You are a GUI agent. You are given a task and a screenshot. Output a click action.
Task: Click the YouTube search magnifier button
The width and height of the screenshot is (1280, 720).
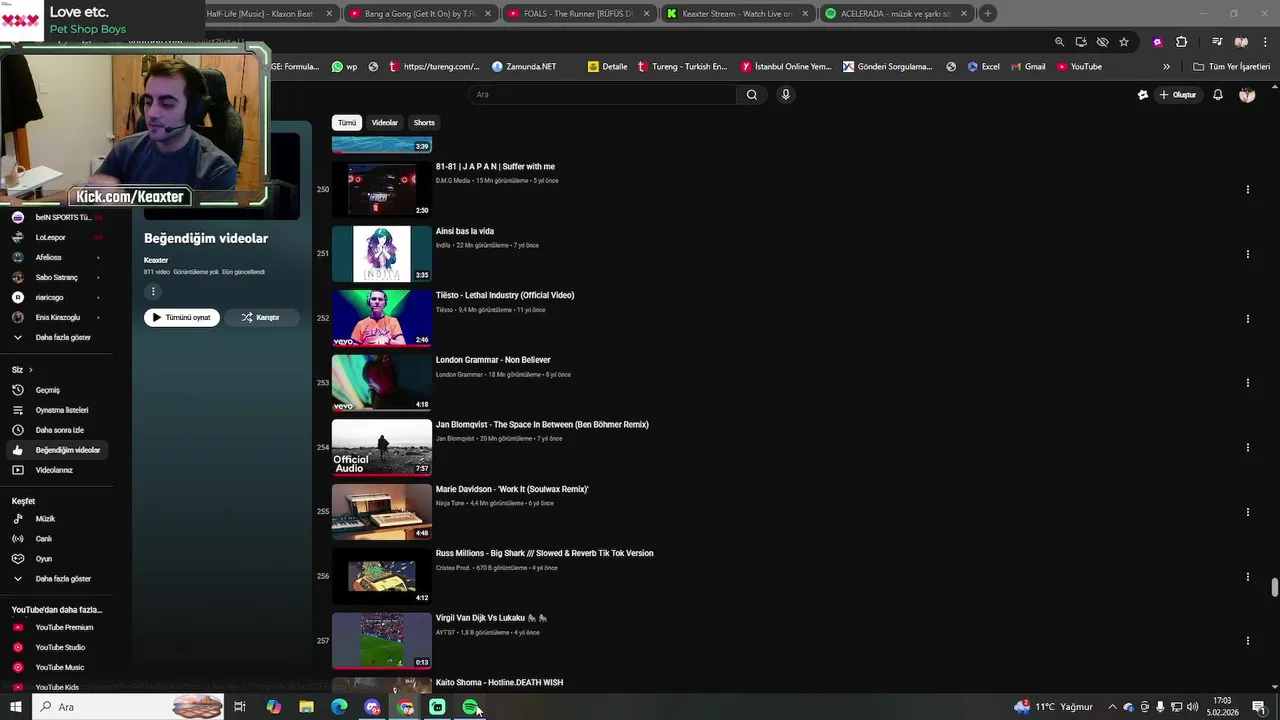click(x=752, y=95)
